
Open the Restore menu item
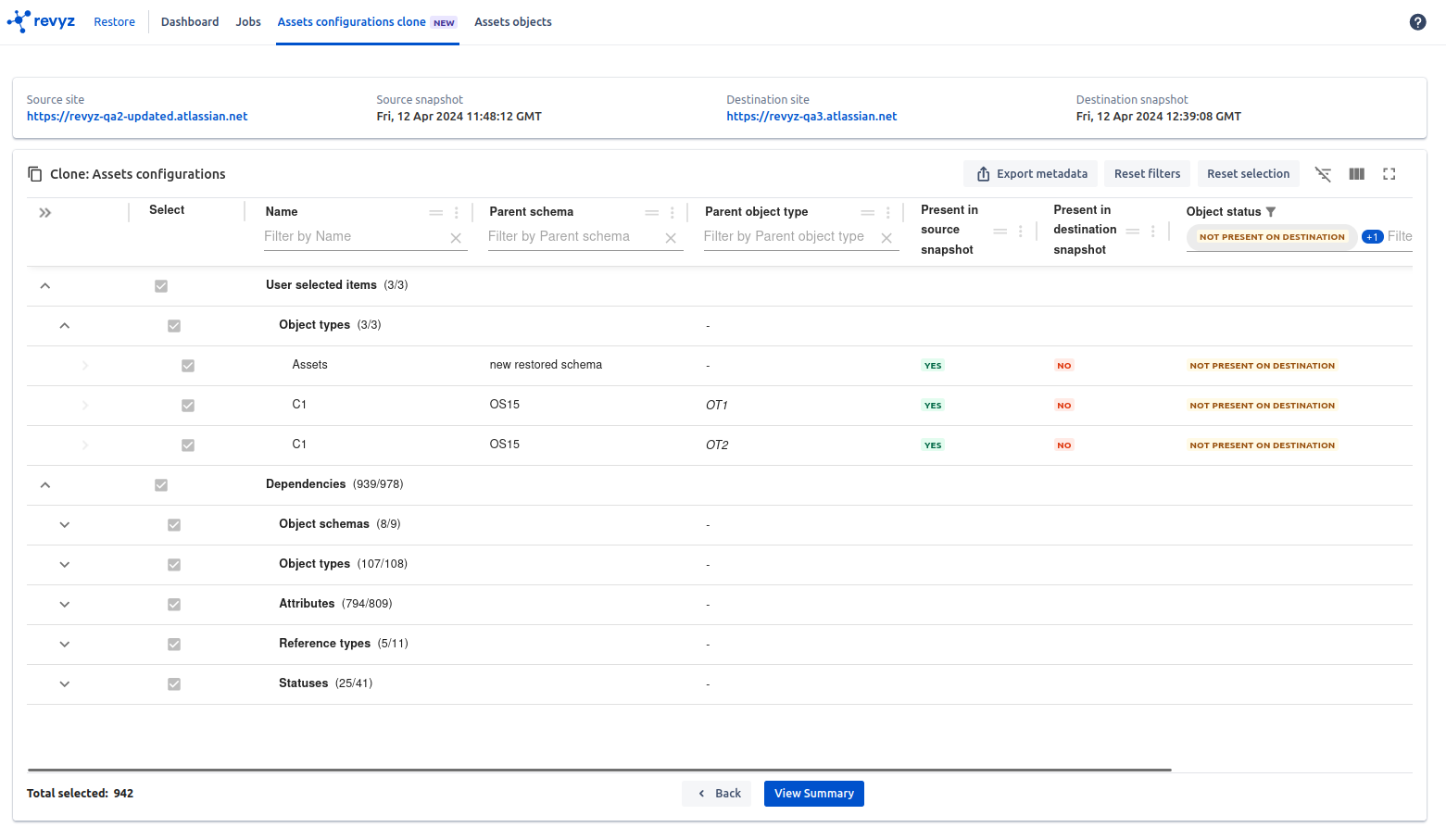114,22
